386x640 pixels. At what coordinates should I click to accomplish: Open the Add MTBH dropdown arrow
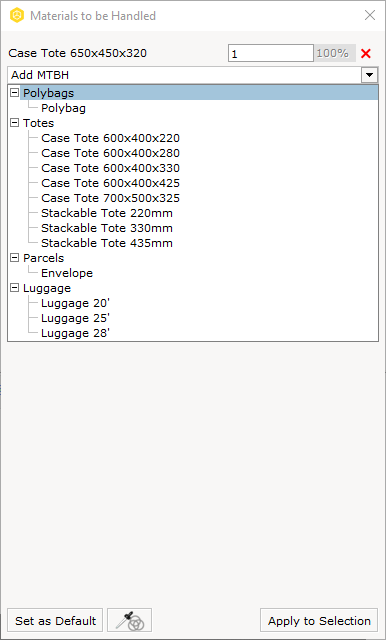(370, 75)
